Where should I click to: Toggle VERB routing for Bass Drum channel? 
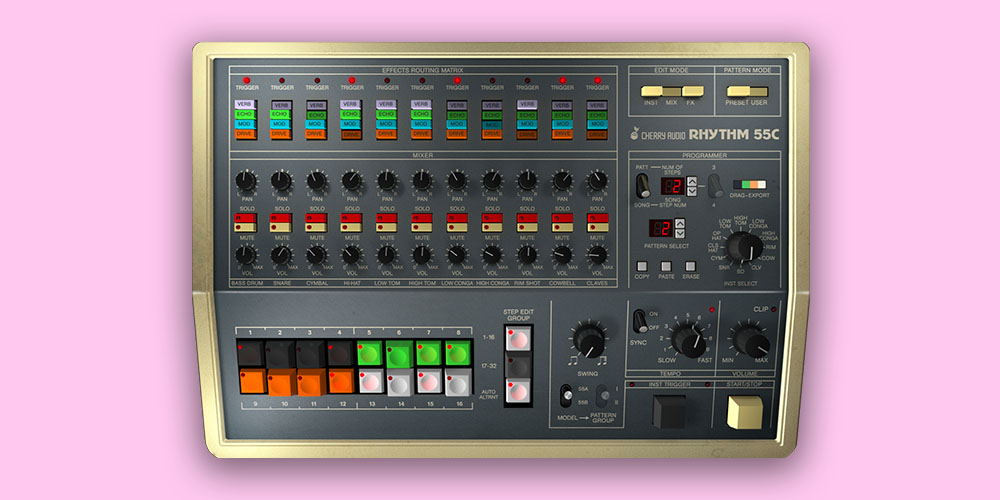pyautogui.click(x=246, y=105)
